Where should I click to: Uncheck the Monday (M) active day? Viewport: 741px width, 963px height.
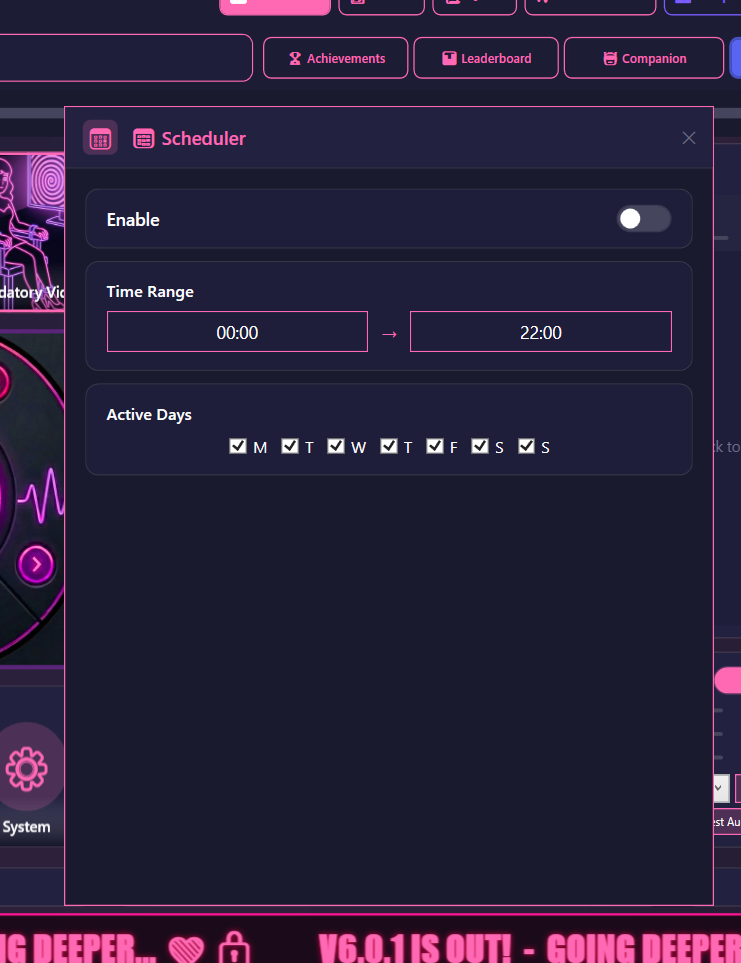pos(238,446)
